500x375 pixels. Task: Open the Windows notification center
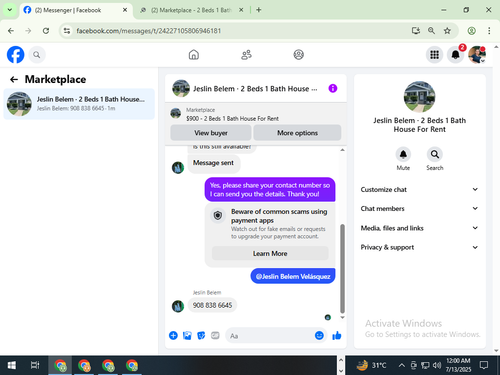click(484, 365)
